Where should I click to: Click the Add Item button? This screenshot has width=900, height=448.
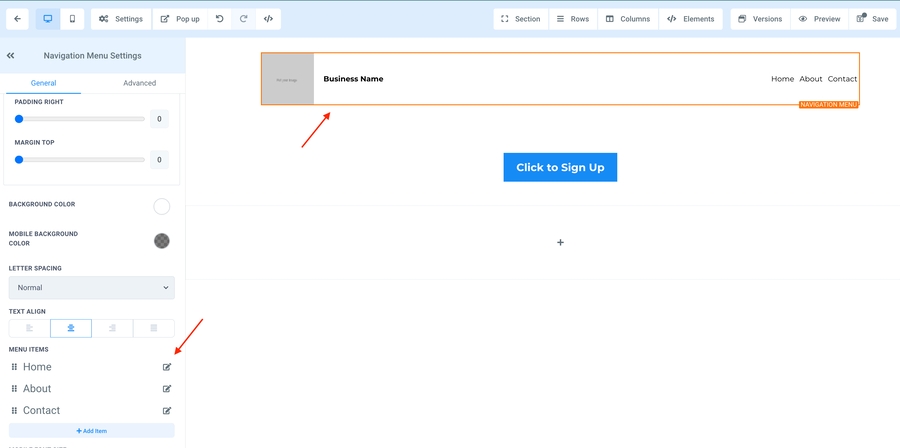92,431
